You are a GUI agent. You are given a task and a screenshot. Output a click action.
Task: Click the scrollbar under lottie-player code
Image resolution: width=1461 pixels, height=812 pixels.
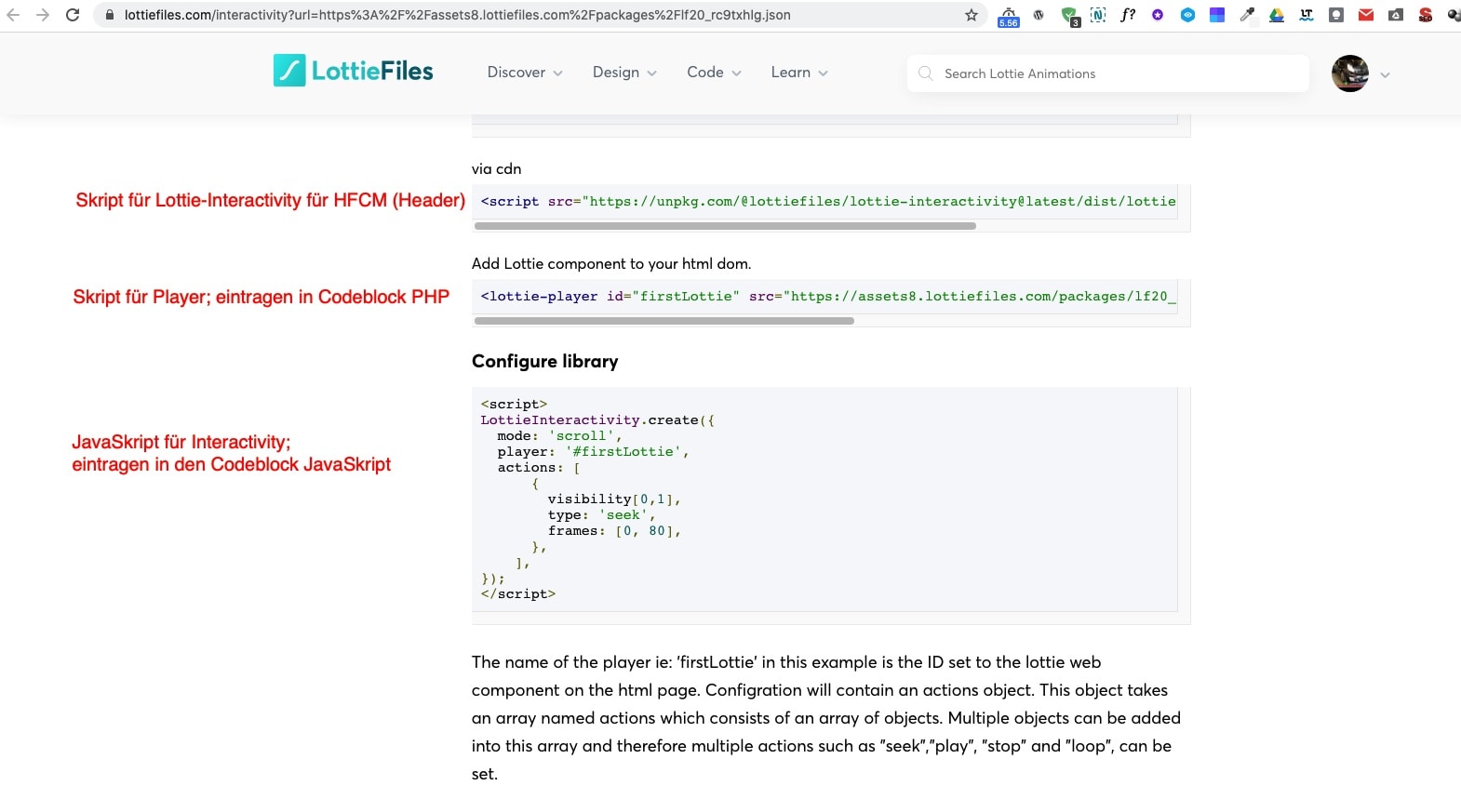click(x=663, y=321)
